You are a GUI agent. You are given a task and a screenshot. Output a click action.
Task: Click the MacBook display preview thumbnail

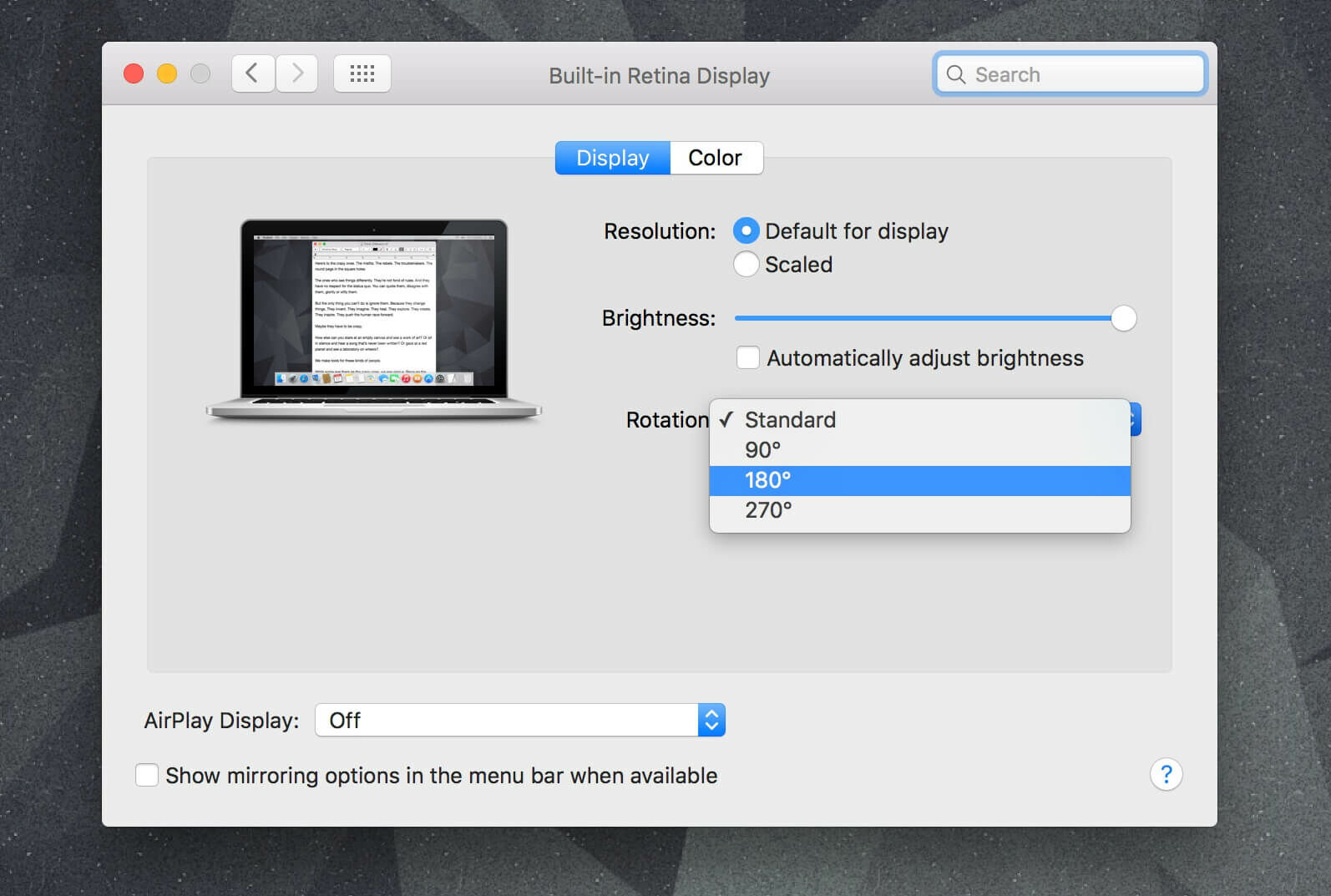(374, 320)
